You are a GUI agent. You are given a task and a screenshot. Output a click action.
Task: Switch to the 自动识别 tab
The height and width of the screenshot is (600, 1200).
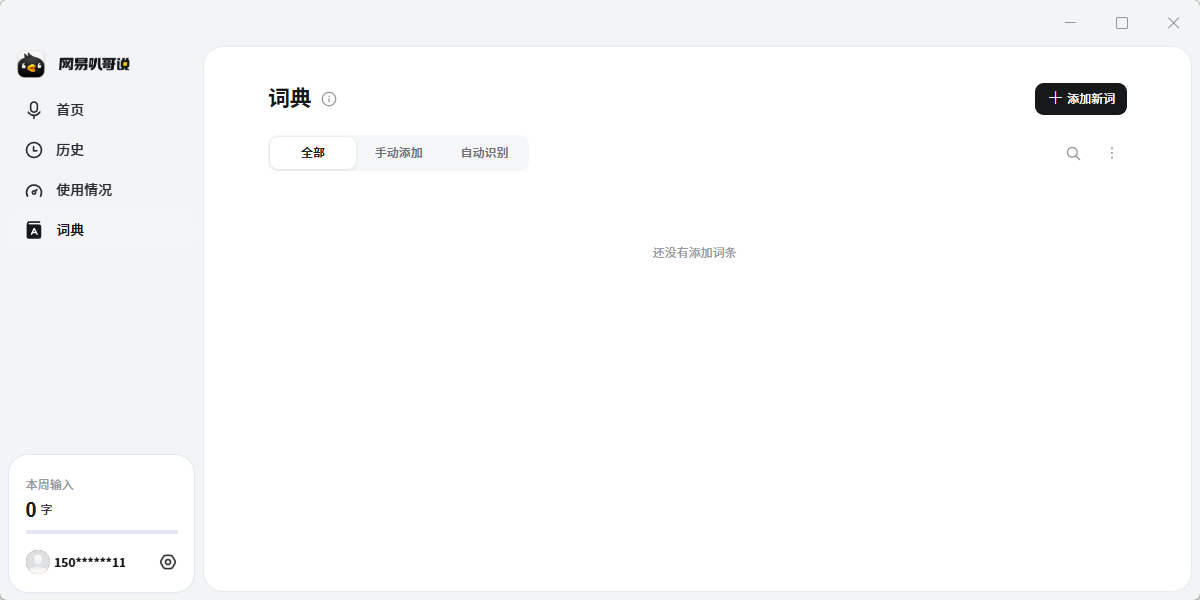click(484, 153)
